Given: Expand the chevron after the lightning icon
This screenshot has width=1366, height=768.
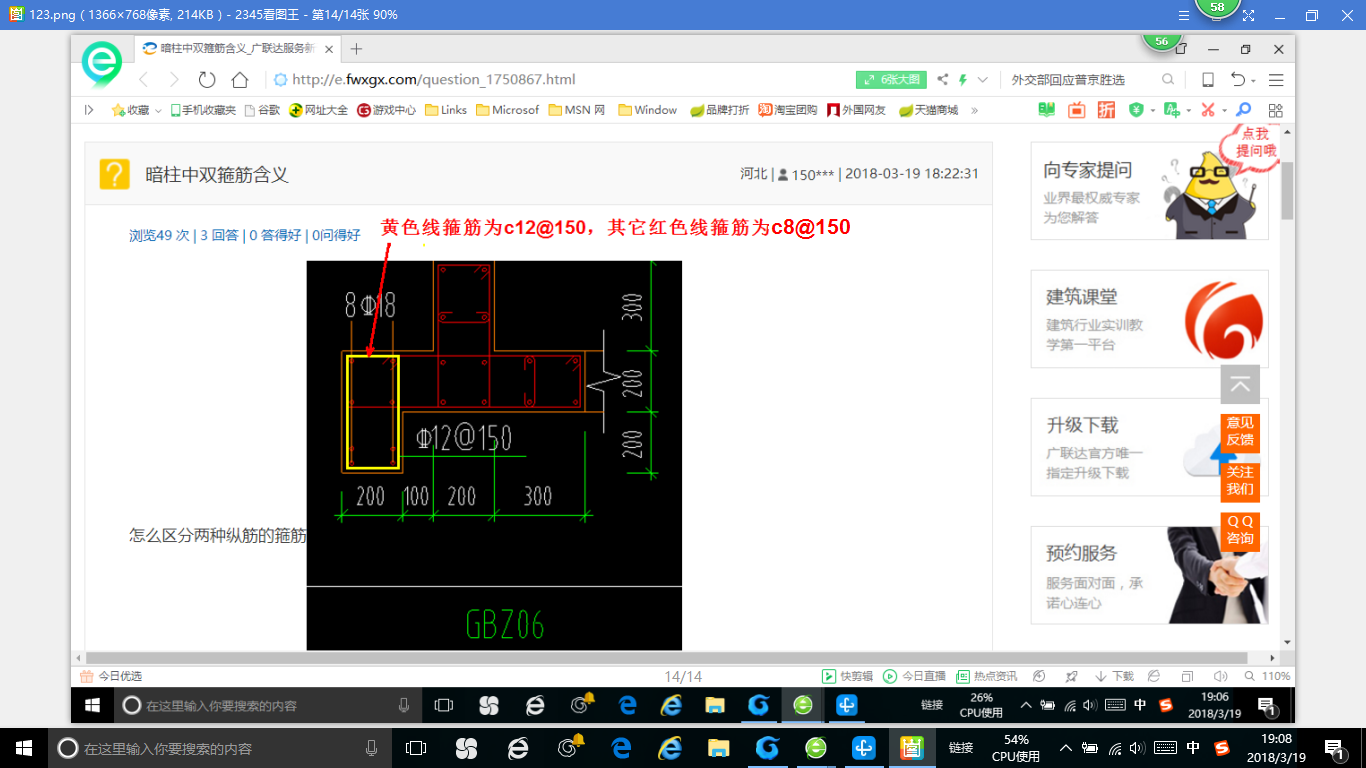Looking at the screenshot, I should tap(983, 80).
